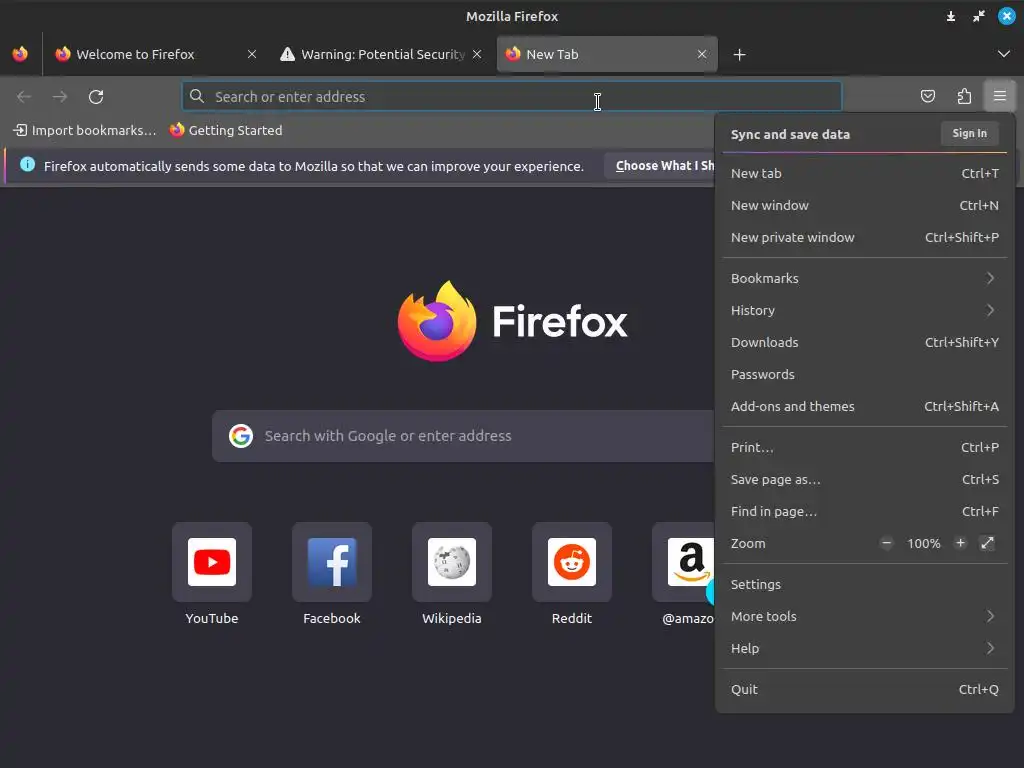Select Save page as… entry
Viewport: 1024px width, 768px height.
pyautogui.click(x=865, y=479)
